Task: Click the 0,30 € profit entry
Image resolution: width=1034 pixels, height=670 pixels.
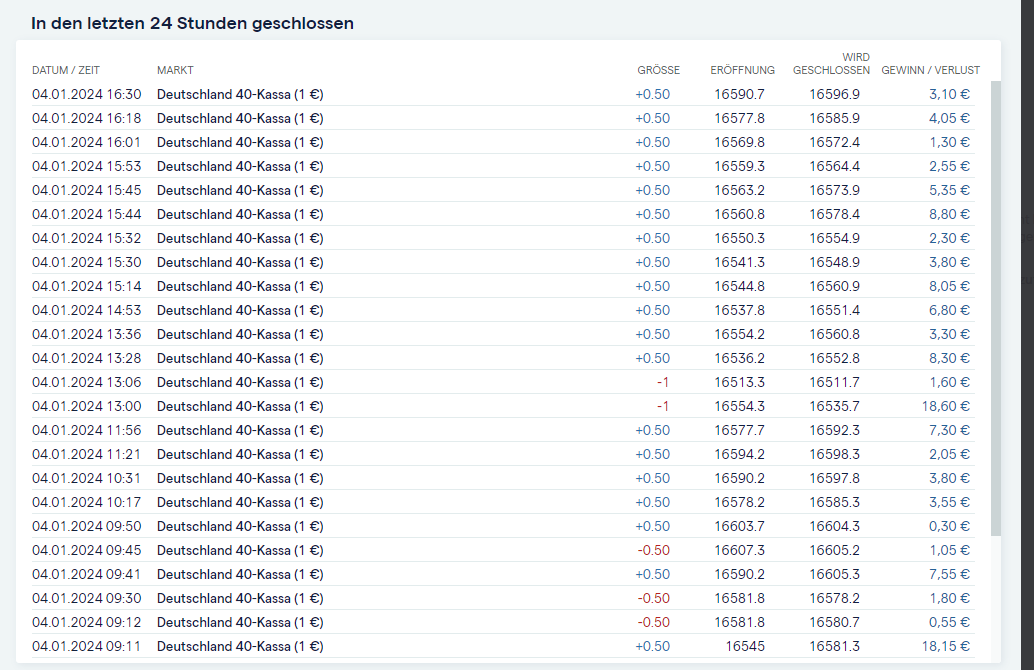Action: click(950, 526)
